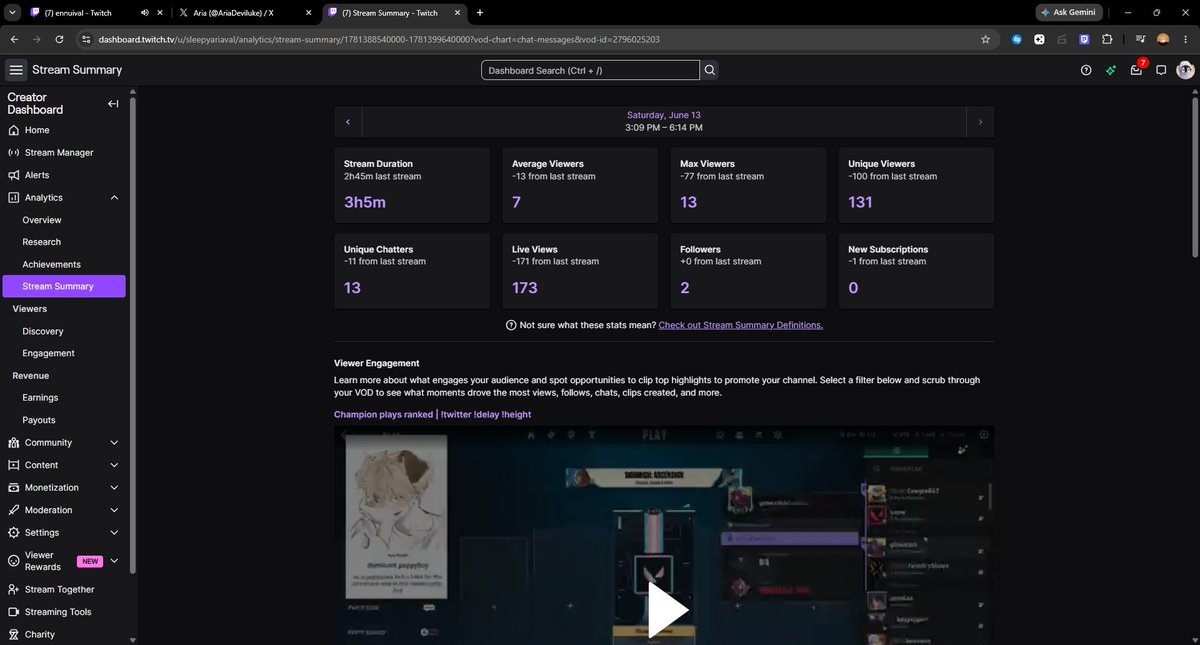Screen dimensions: 1200x645
Task: Click the sidebar scroll down arrow
Action: 133,639
